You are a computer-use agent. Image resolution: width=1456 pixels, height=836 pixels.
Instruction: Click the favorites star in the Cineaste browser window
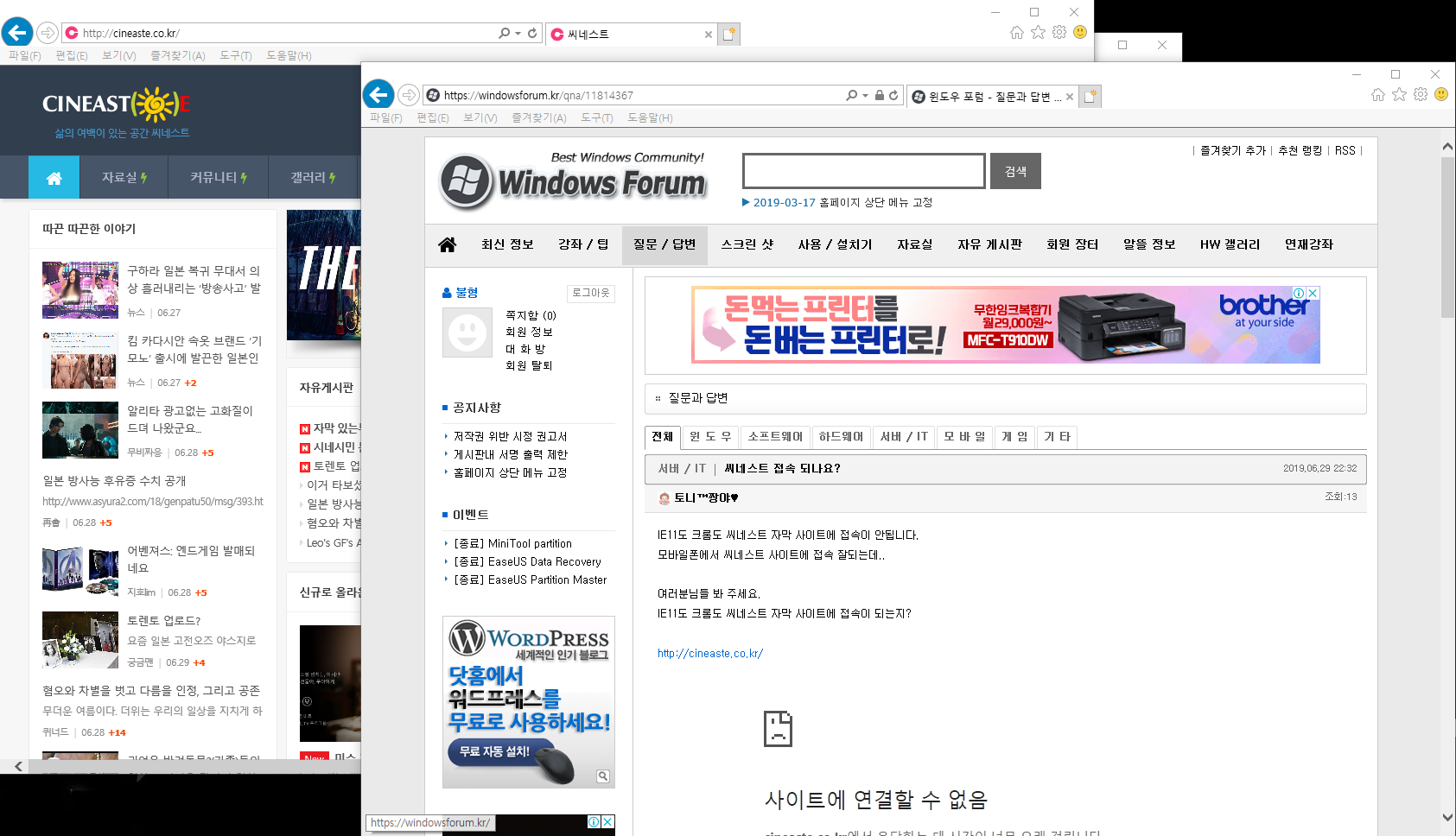pyautogui.click(x=1038, y=32)
